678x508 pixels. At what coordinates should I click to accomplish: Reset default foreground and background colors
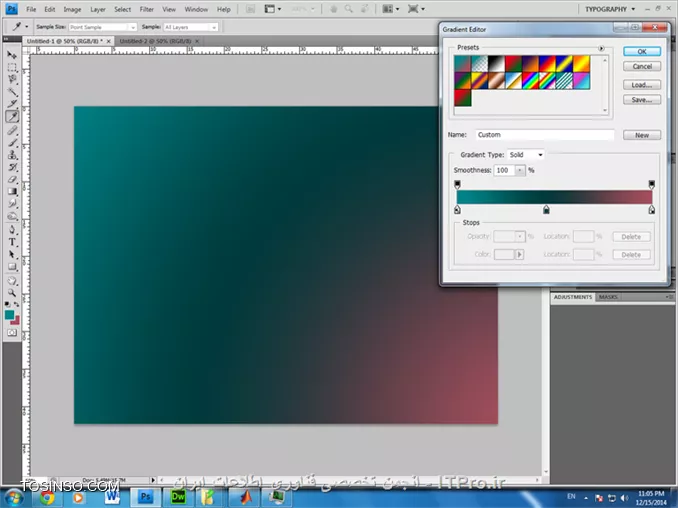pyautogui.click(x=7, y=304)
